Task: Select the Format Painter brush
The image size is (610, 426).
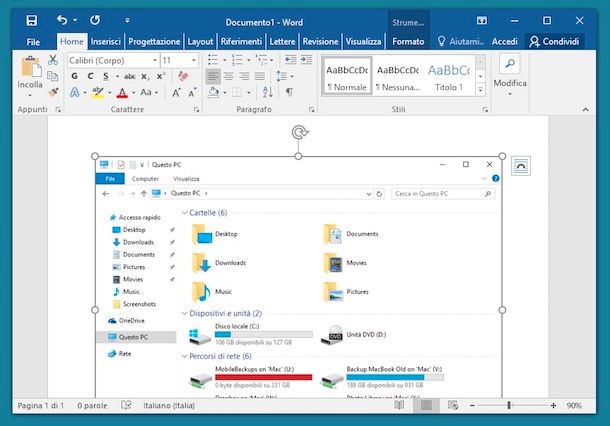Action: [53, 92]
